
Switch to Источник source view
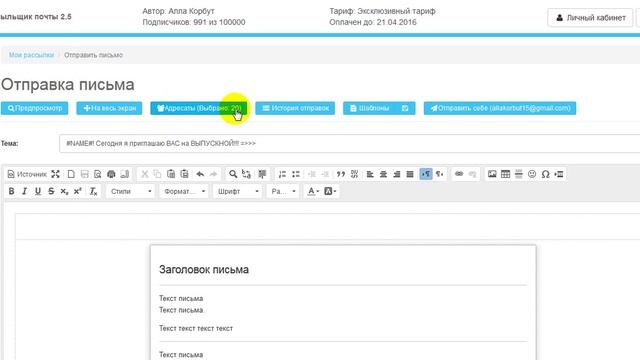coord(27,174)
